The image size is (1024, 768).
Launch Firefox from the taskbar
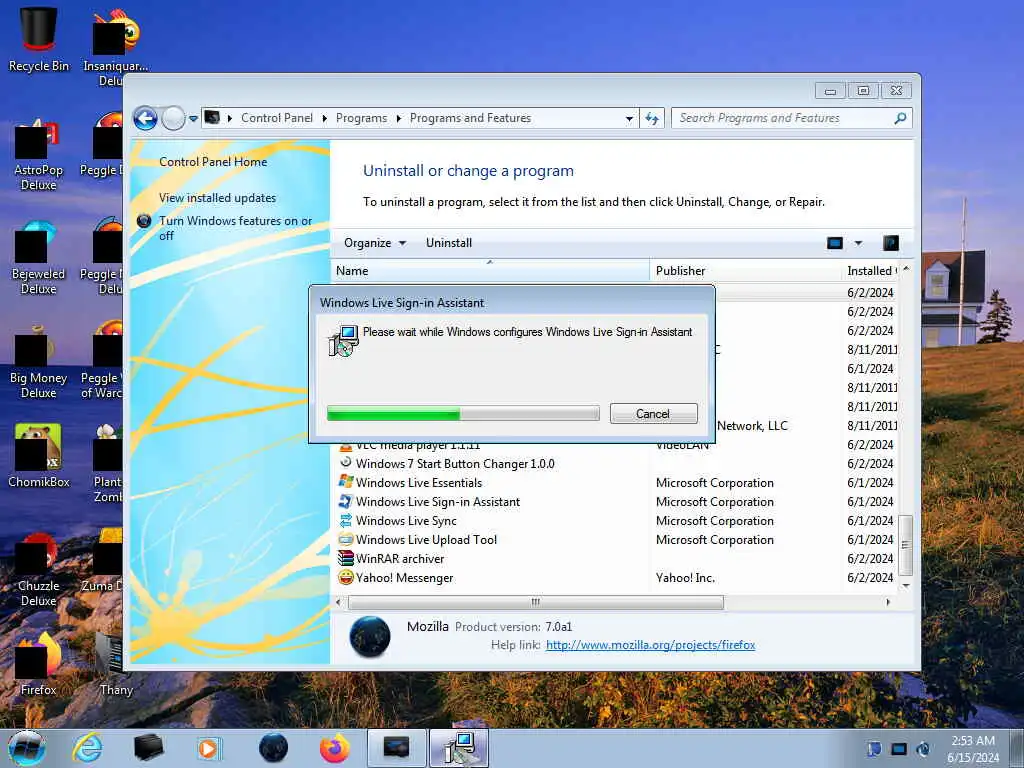(x=335, y=748)
